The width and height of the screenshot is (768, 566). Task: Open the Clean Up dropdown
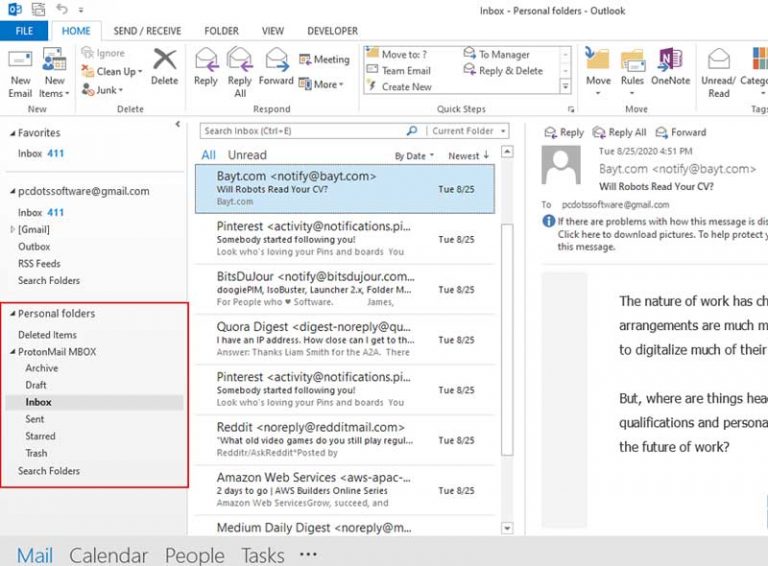point(112,71)
